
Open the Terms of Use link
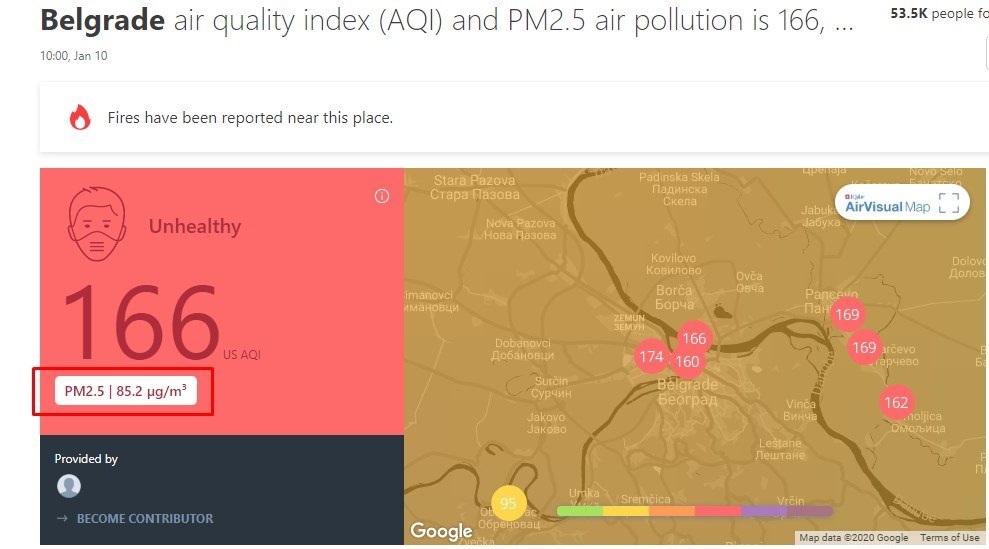coord(949,538)
